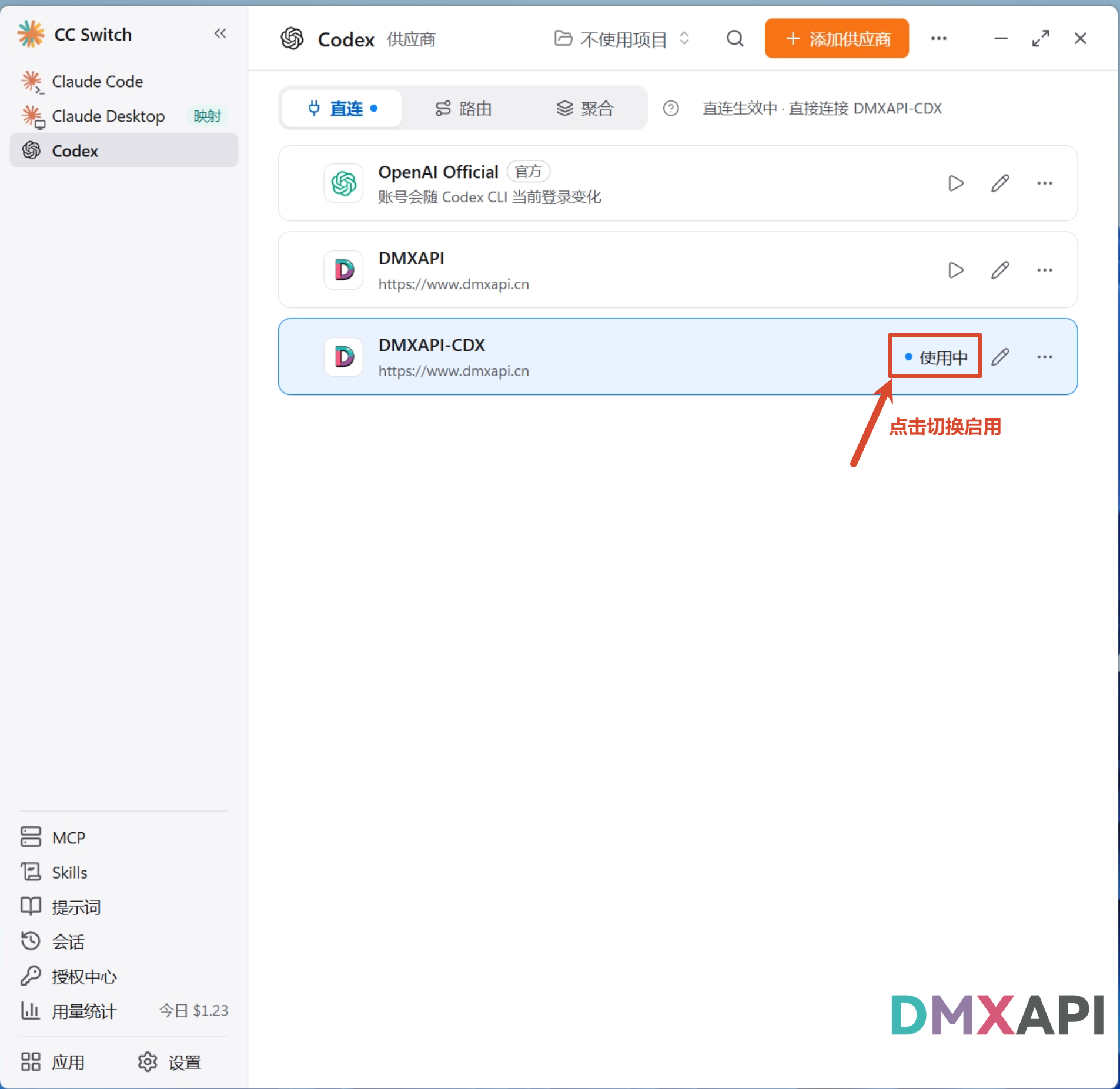The height and width of the screenshot is (1089, 1120).
Task: Open the header more options menu
Action: click(939, 39)
